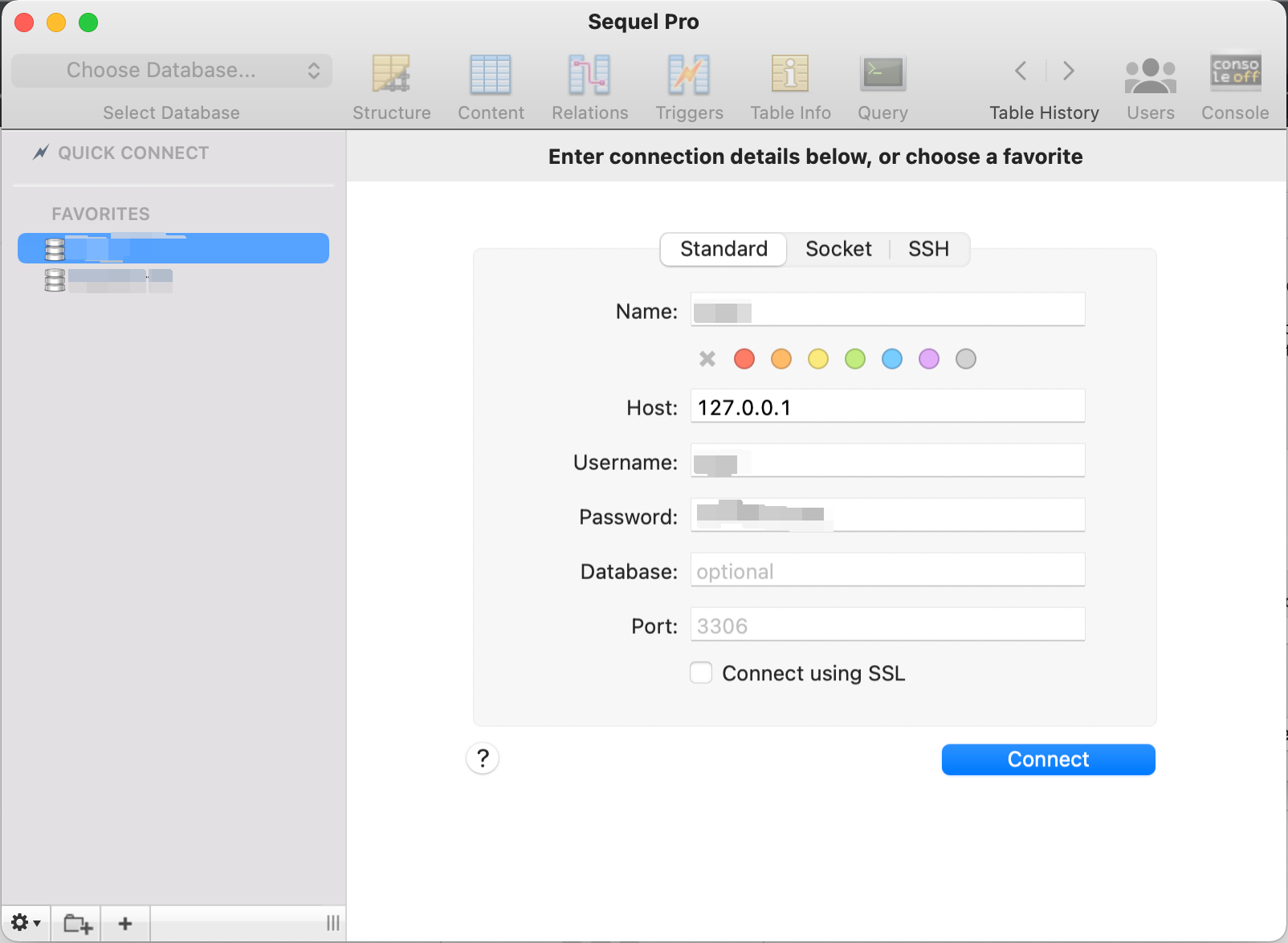
Task: Zoom window with green title bar button
Action: coord(88,22)
